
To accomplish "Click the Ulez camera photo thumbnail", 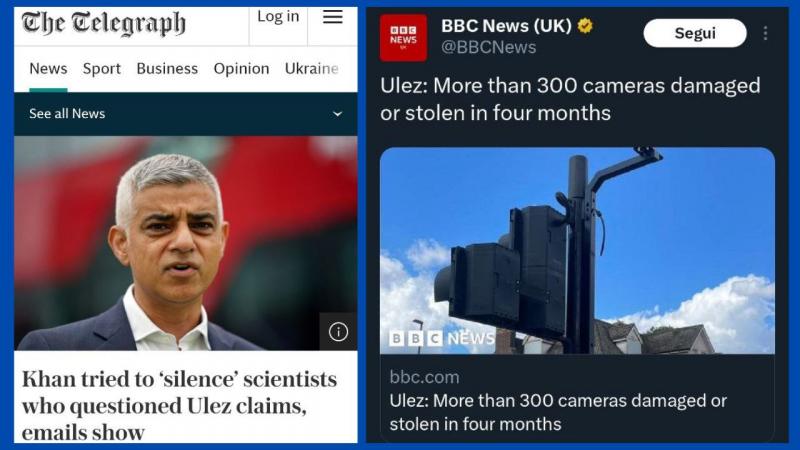I will (578, 251).
